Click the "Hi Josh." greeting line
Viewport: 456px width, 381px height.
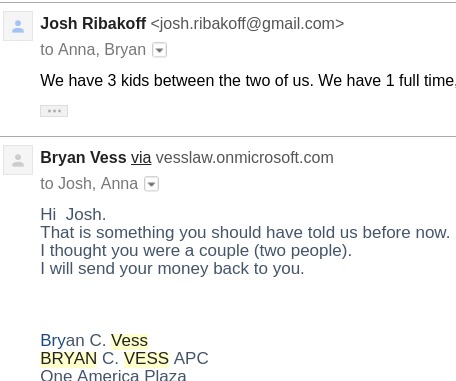click(x=73, y=214)
